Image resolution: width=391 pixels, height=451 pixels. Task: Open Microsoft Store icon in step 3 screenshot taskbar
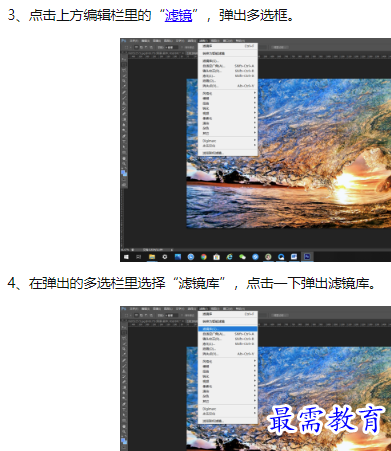[x=217, y=257]
